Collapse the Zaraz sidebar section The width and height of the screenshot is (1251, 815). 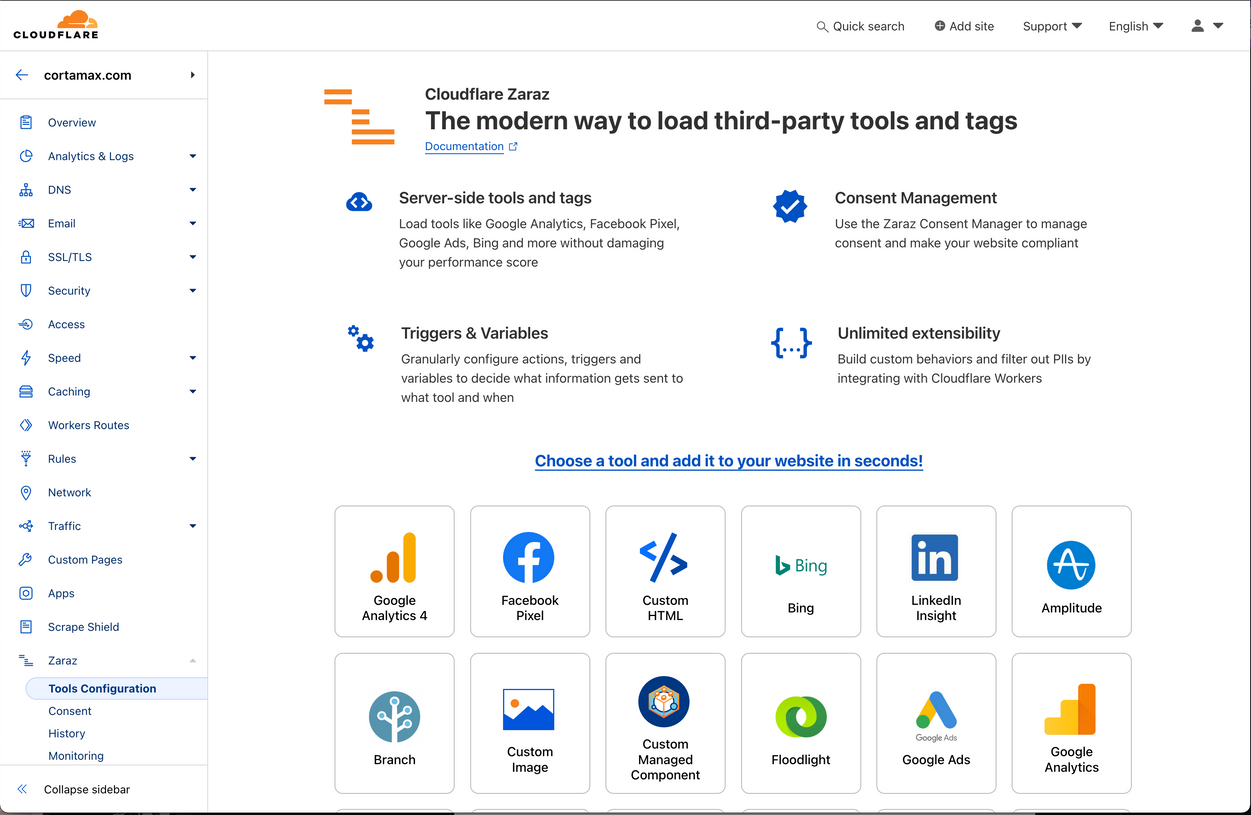(192, 661)
